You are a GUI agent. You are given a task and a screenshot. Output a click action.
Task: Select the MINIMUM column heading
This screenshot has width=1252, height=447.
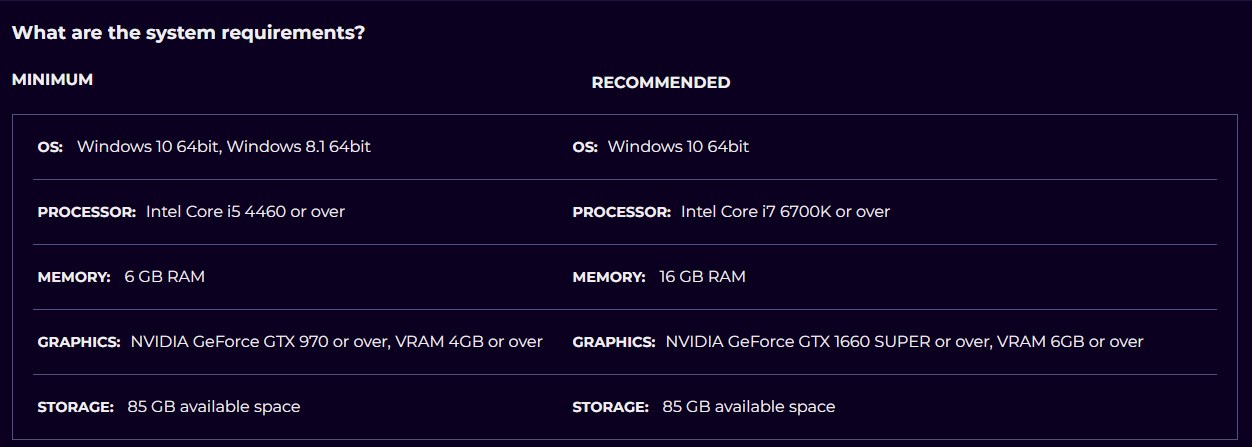click(x=52, y=80)
